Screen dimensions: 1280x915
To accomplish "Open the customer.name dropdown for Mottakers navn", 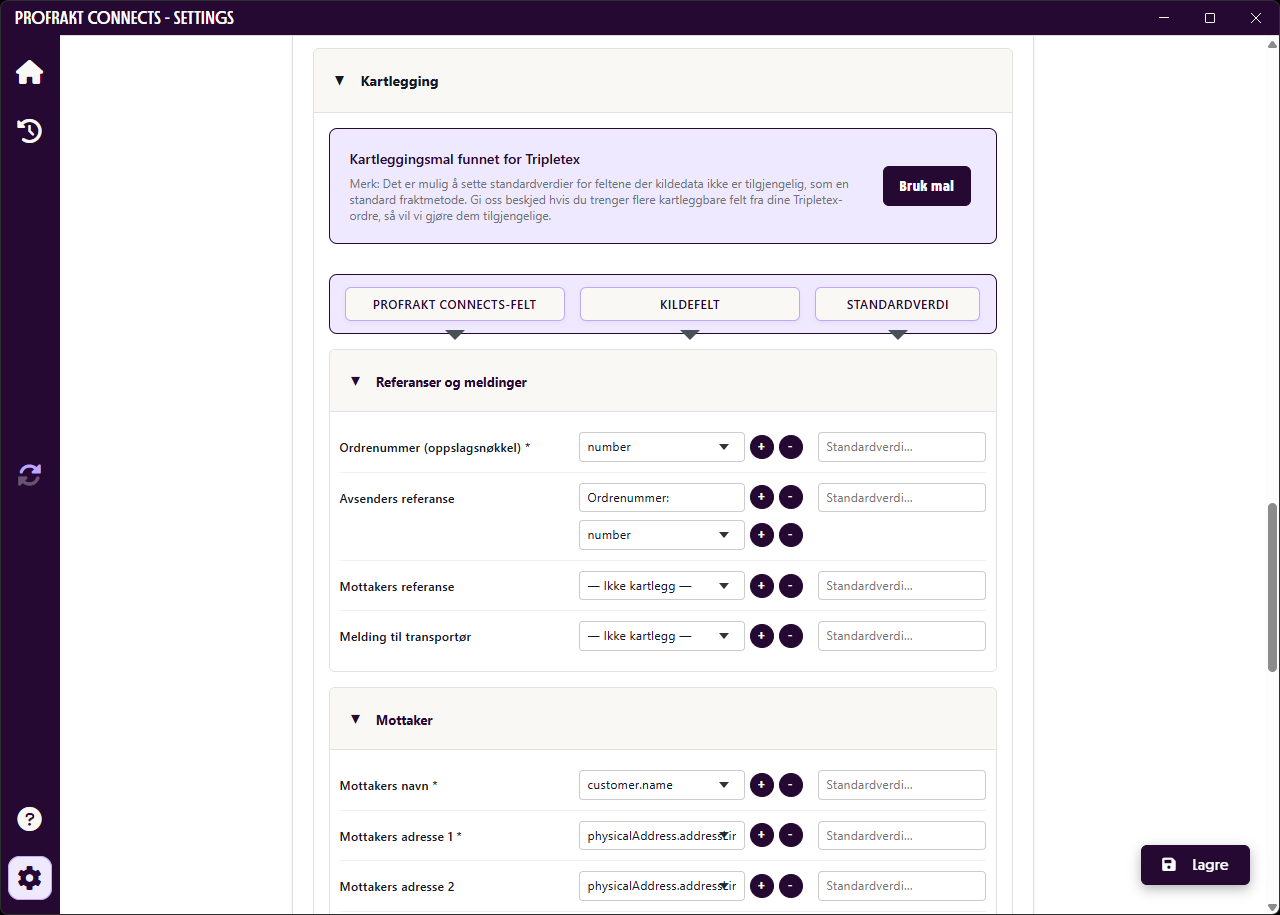I will [x=662, y=785].
